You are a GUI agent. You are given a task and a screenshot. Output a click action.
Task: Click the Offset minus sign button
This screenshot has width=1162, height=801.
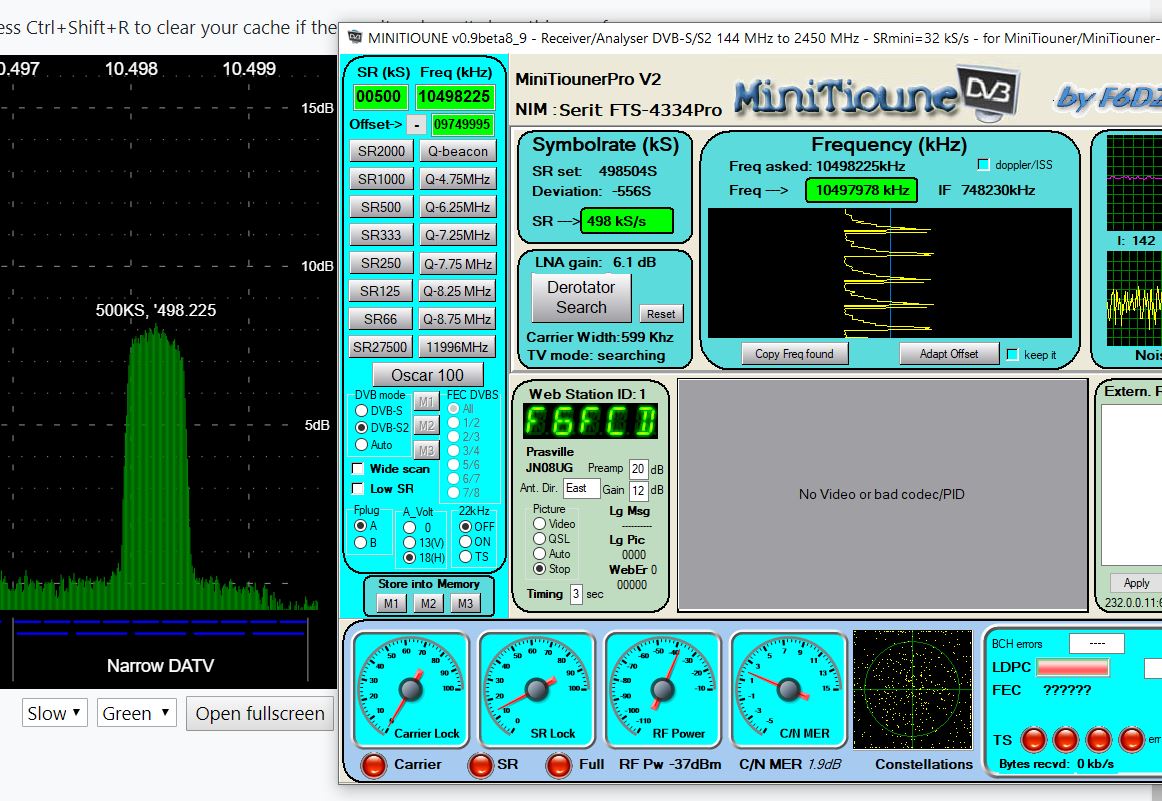[416, 125]
